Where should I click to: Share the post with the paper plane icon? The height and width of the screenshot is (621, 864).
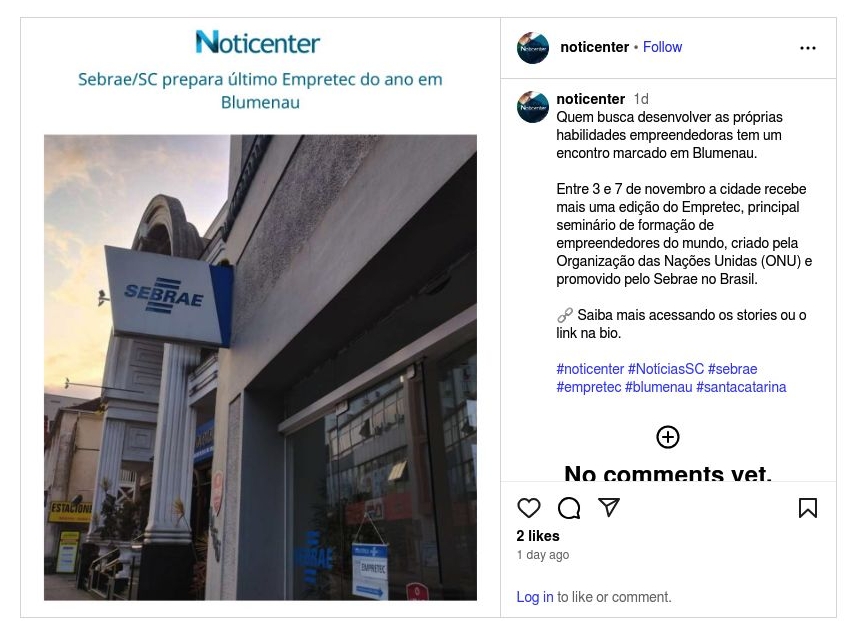tap(609, 507)
